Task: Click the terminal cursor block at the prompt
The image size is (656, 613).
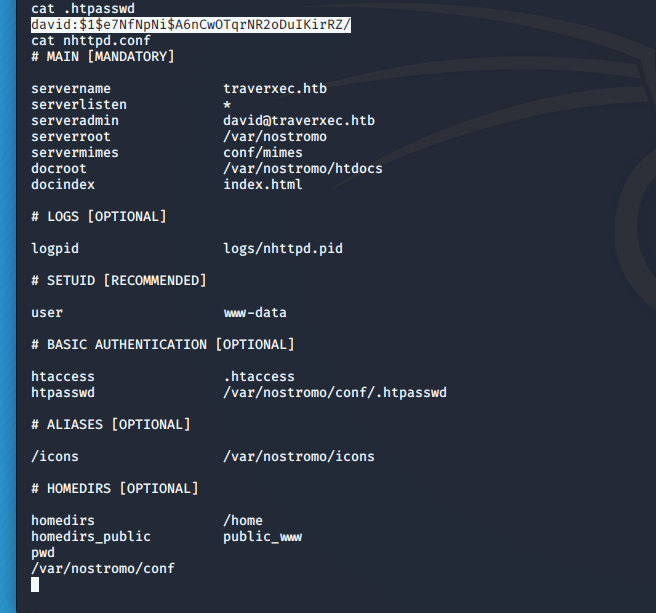Action: pyautogui.click(x=35, y=584)
